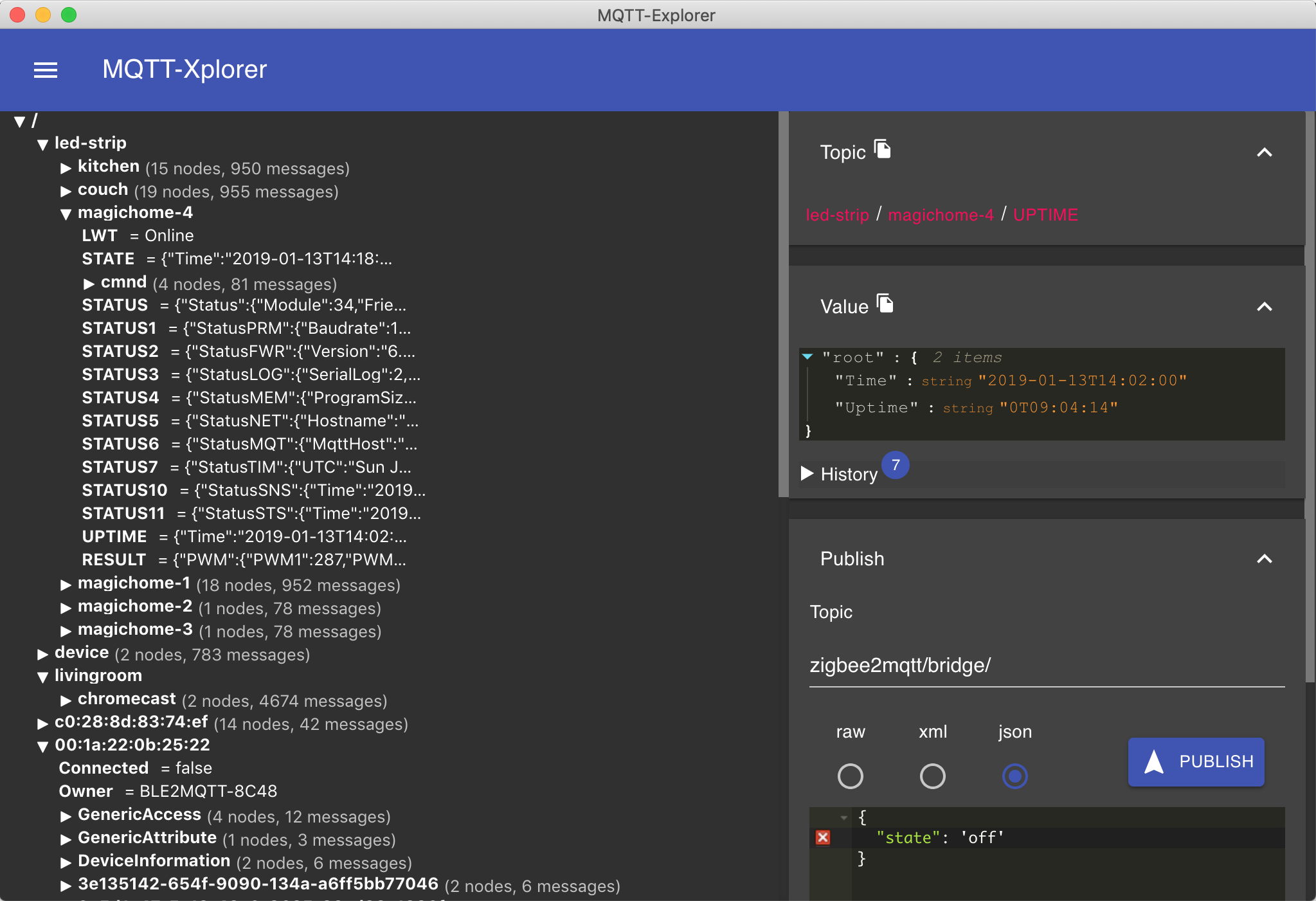
Task: Click the MQTT-Xplorer title text
Action: (x=185, y=69)
